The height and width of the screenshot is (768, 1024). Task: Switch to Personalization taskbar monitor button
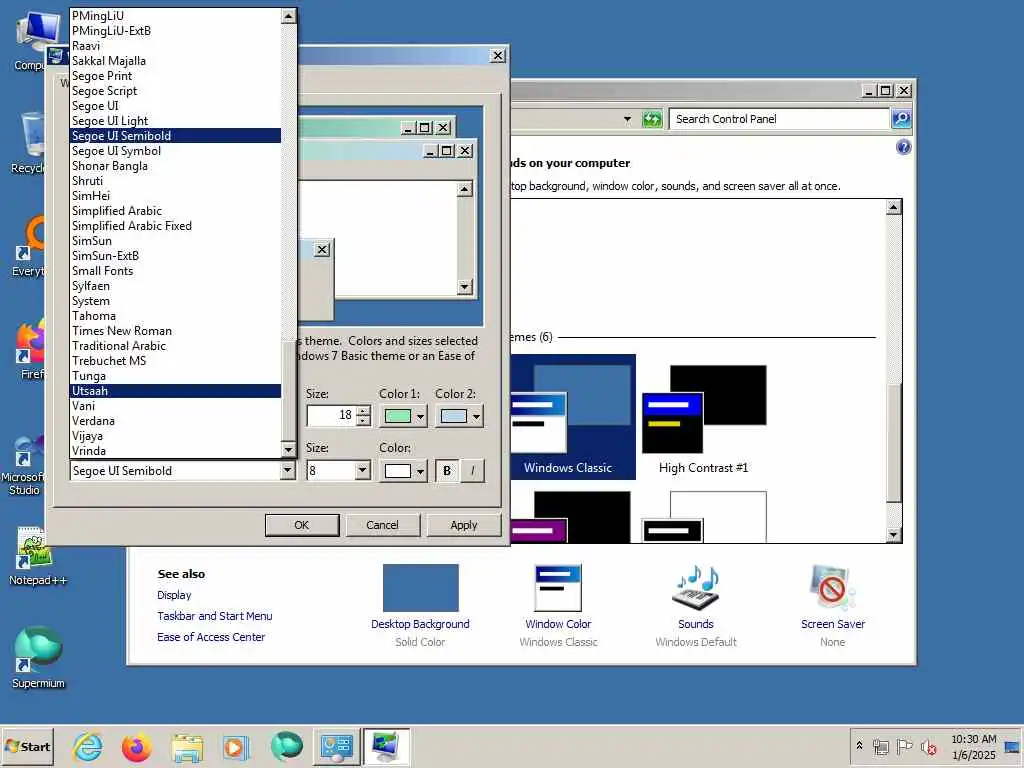tap(386, 746)
